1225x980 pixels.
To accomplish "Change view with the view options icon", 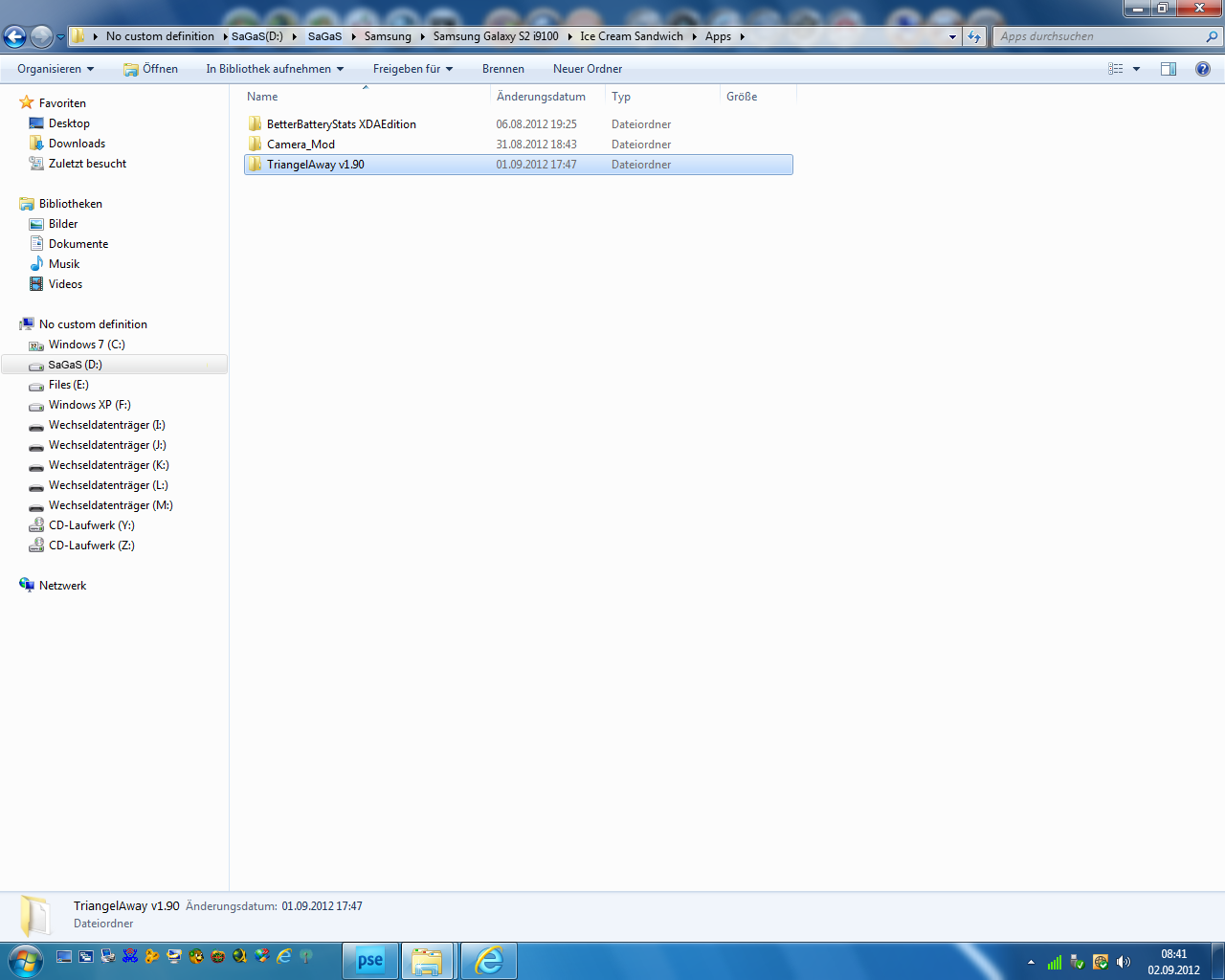I will pyautogui.click(x=1116, y=69).
